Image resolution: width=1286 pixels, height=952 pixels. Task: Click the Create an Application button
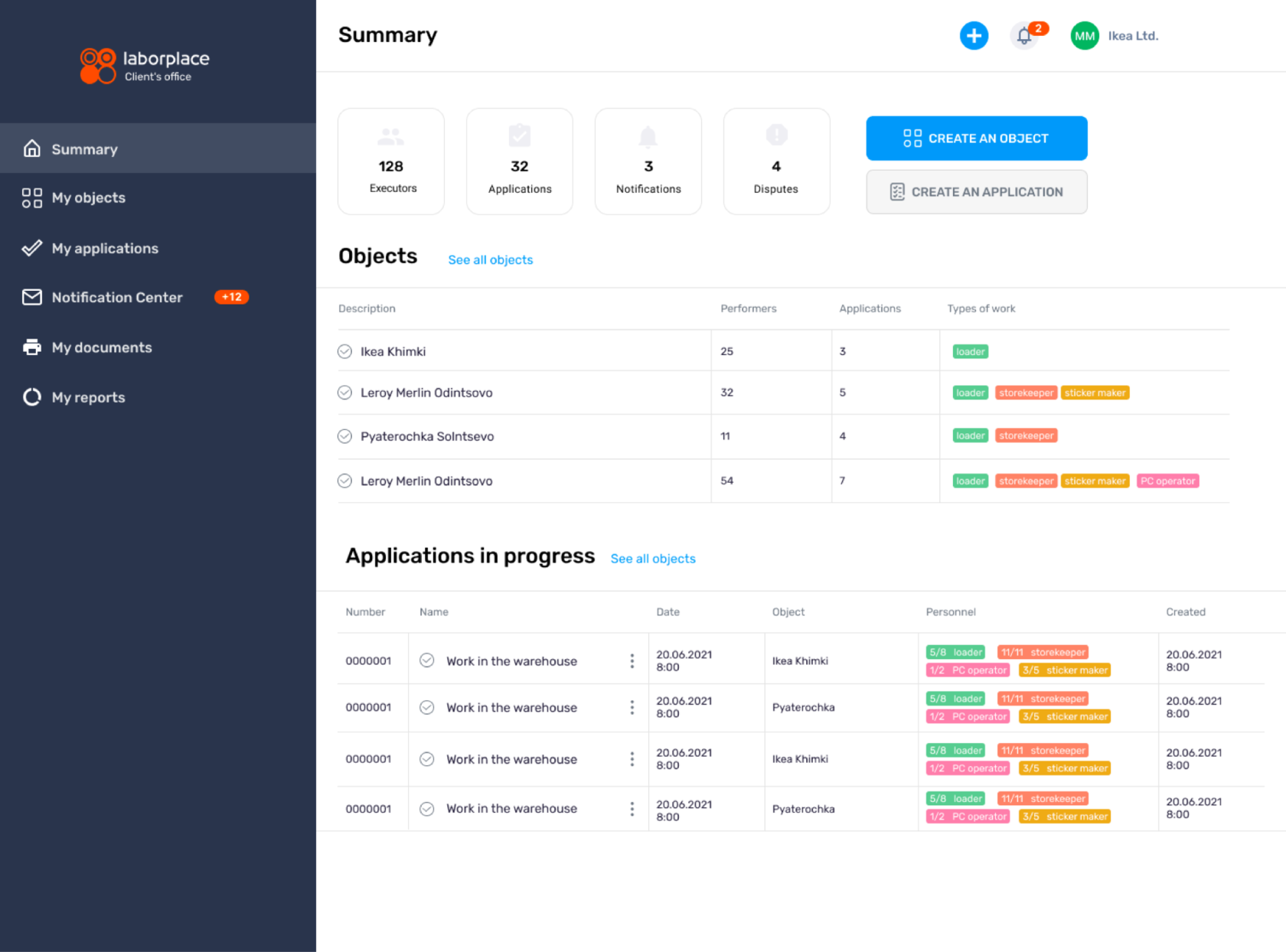pos(976,192)
